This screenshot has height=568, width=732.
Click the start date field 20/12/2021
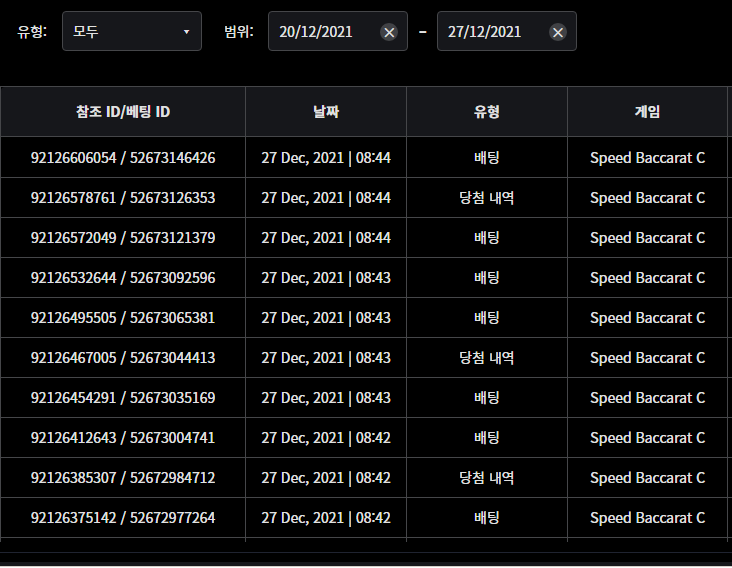click(x=338, y=31)
